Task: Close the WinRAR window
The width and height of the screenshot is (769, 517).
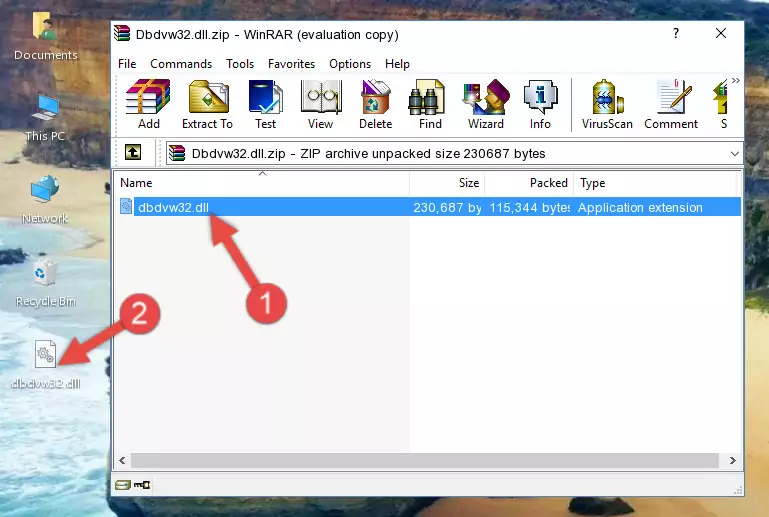Action: click(x=720, y=33)
